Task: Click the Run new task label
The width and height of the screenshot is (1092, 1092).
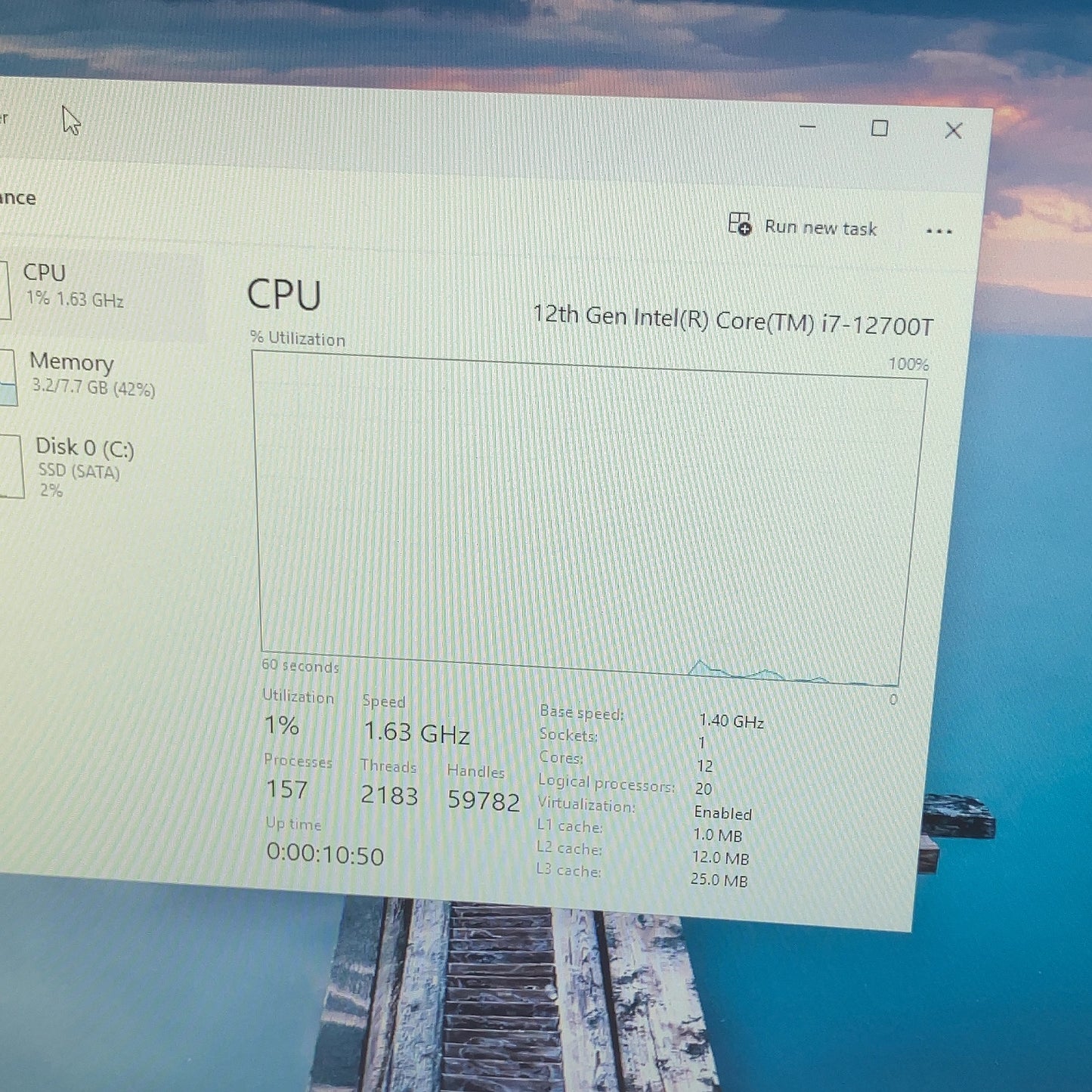Action: (x=821, y=227)
